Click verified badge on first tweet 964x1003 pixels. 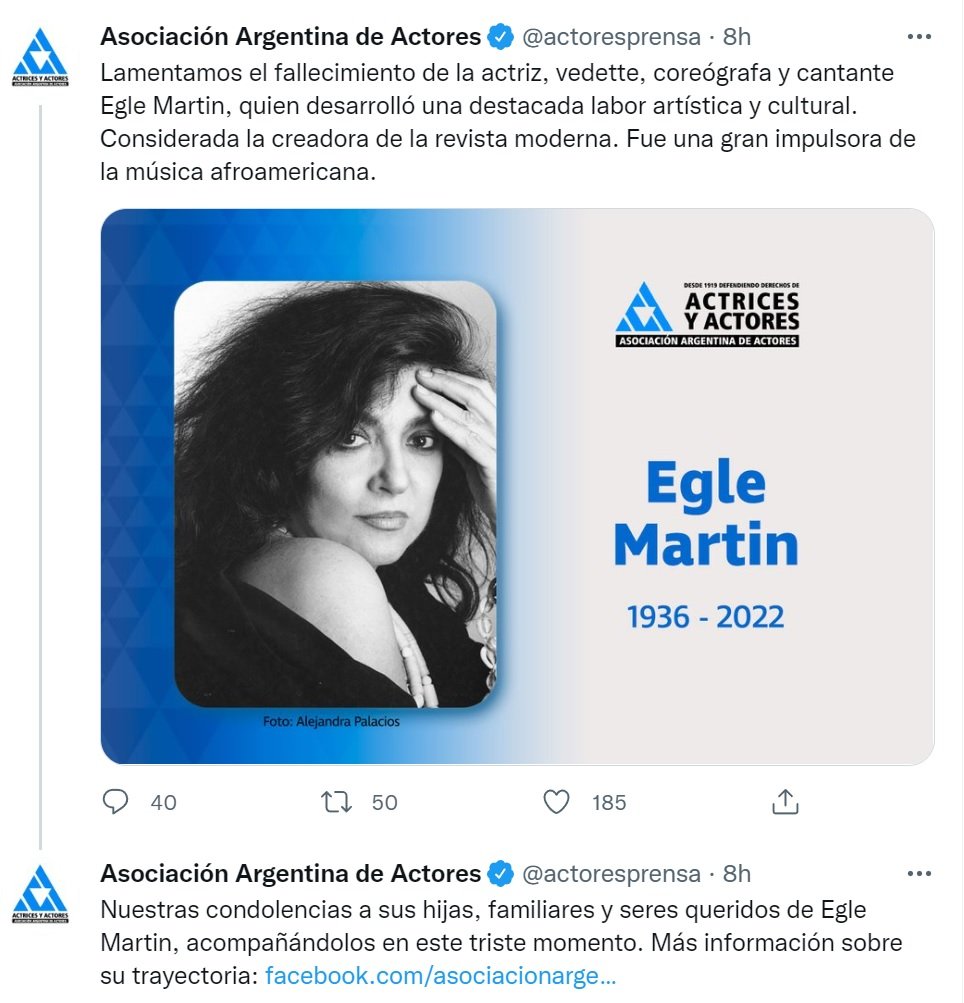[501, 36]
